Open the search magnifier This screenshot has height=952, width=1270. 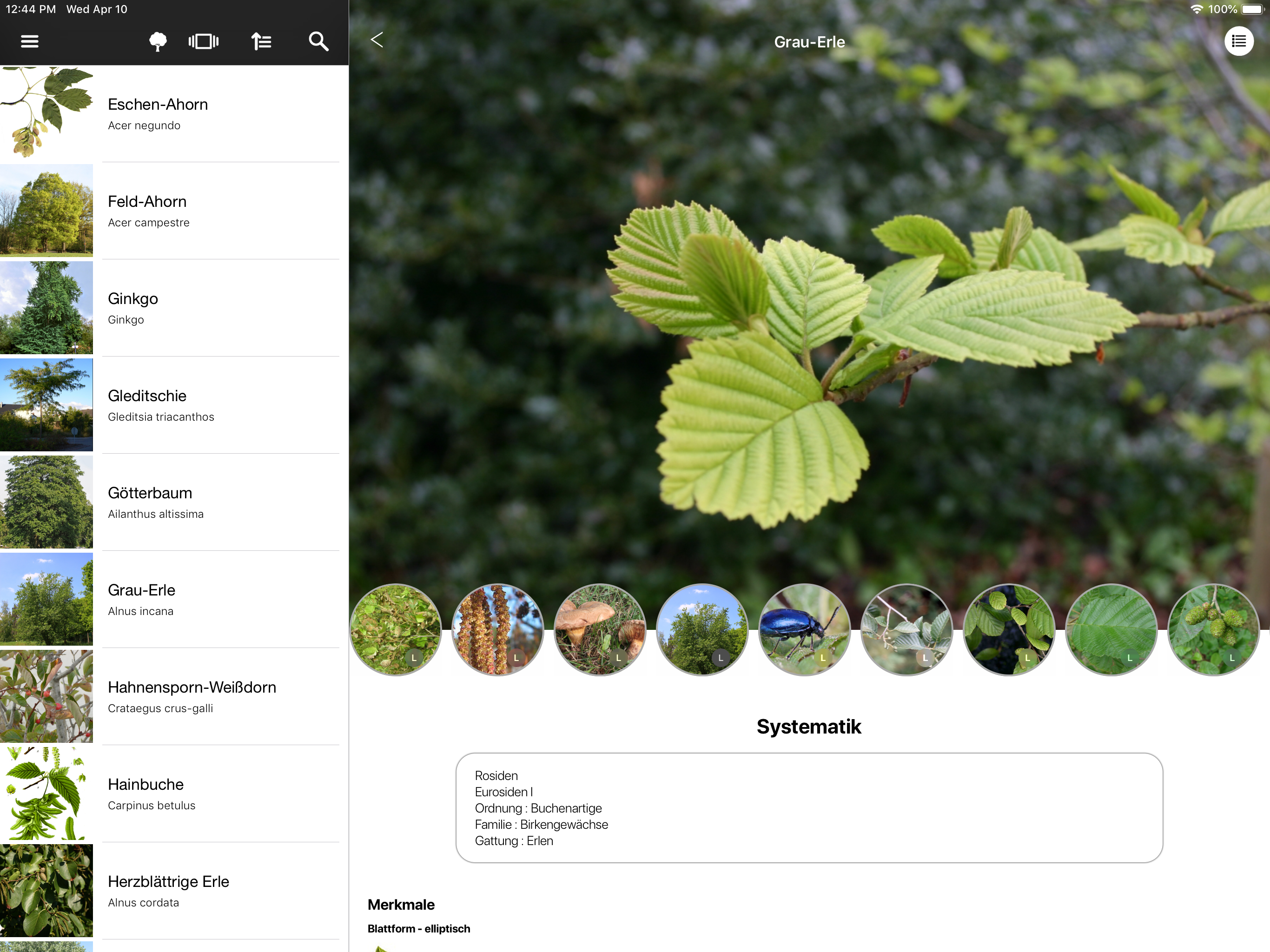[x=318, y=41]
